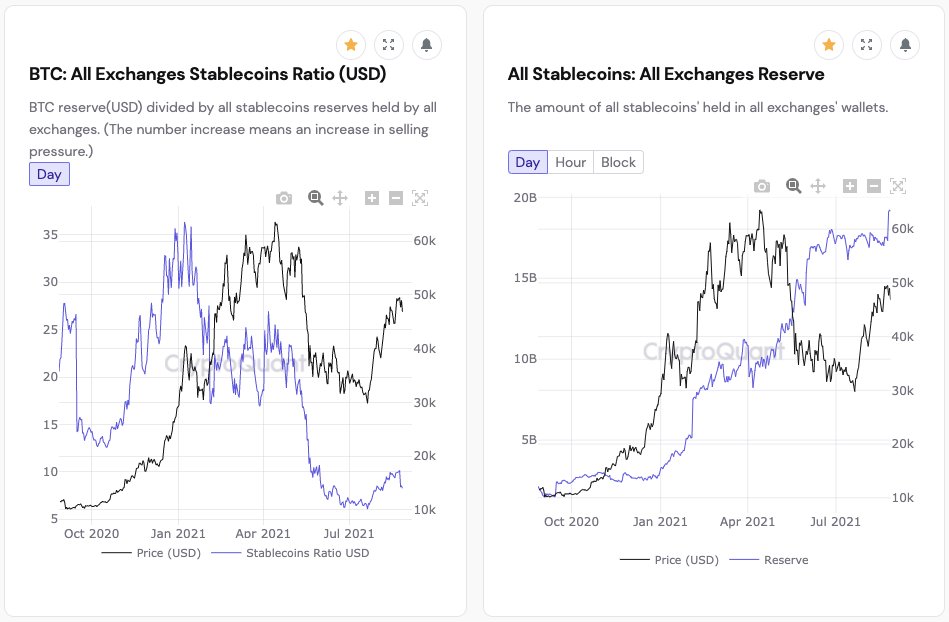Click the bell icon on Reserve chart
The width and height of the screenshot is (949, 622).
coord(905,45)
